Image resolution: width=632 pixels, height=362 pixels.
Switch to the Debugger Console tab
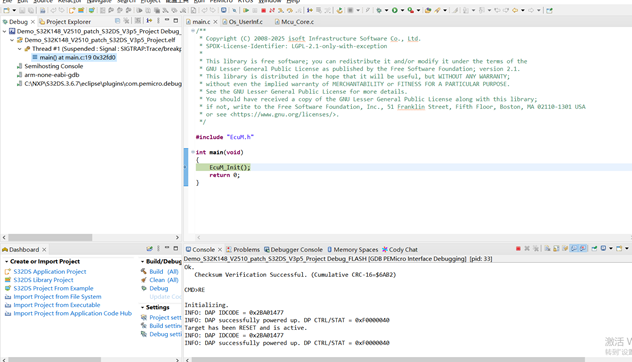click(293, 250)
